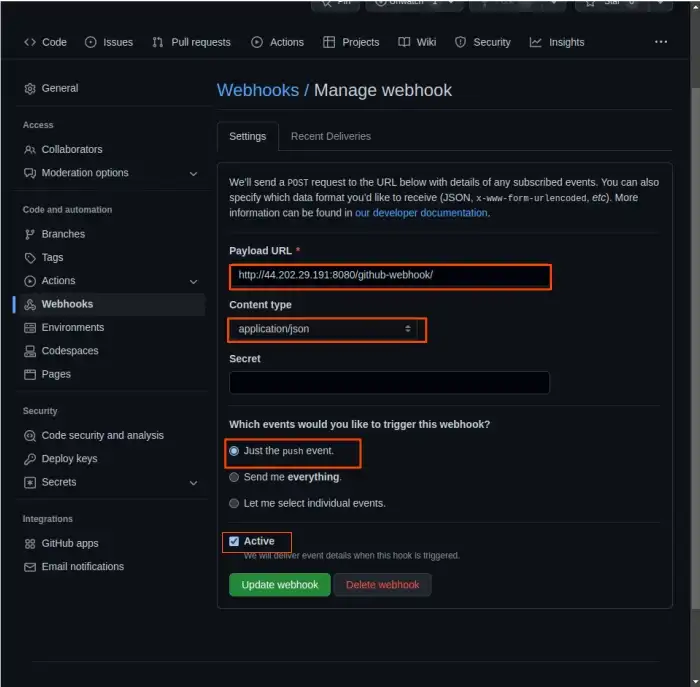Click the Insights graph icon
Viewport: 700px width, 687px height.
click(x=535, y=42)
